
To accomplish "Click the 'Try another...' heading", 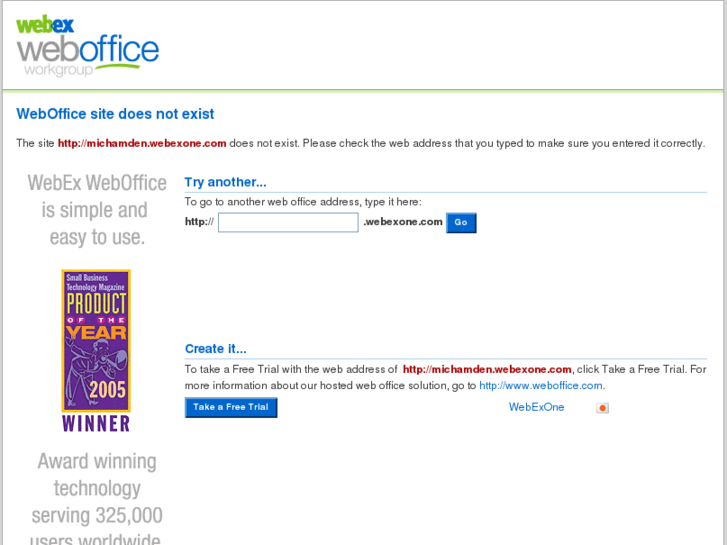I will [225, 182].
